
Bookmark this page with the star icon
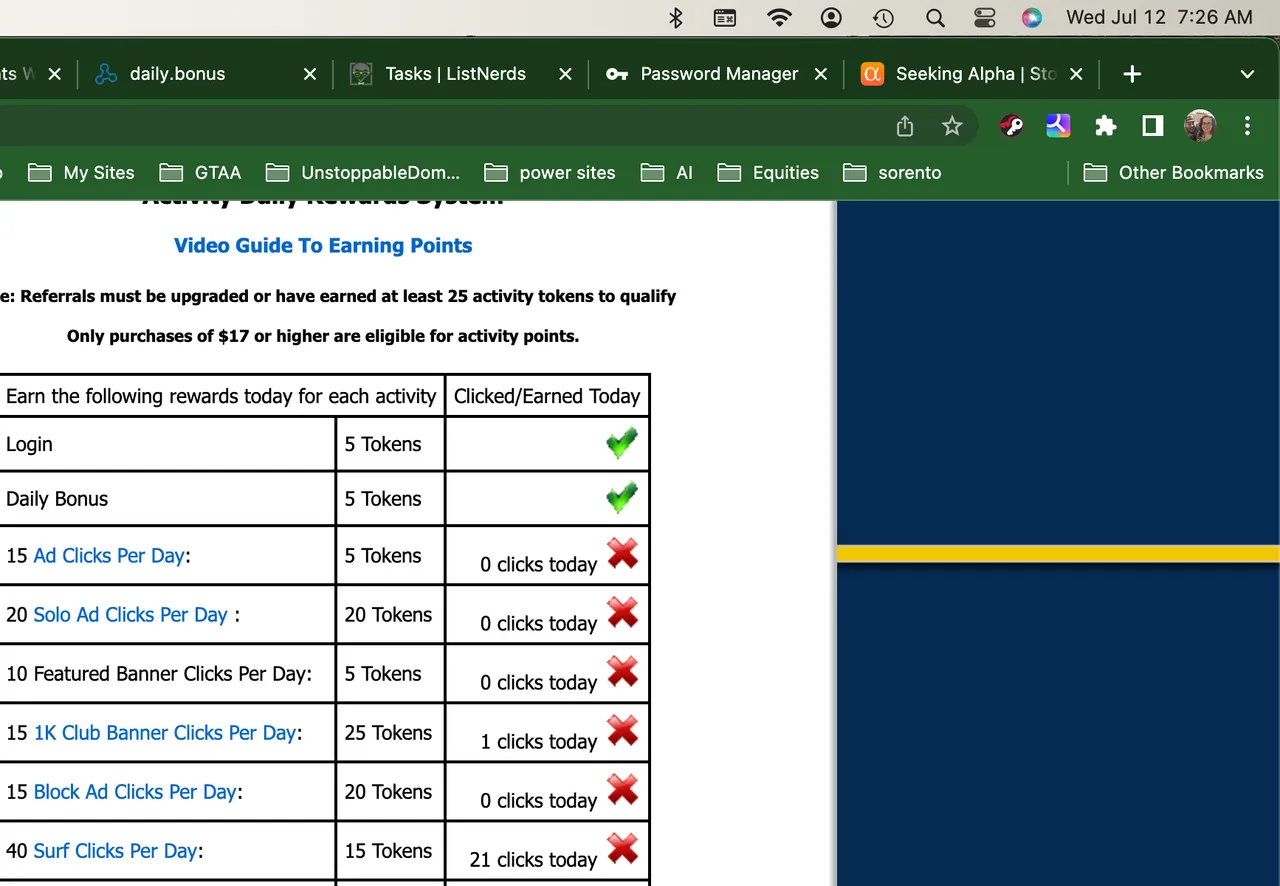(x=952, y=126)
